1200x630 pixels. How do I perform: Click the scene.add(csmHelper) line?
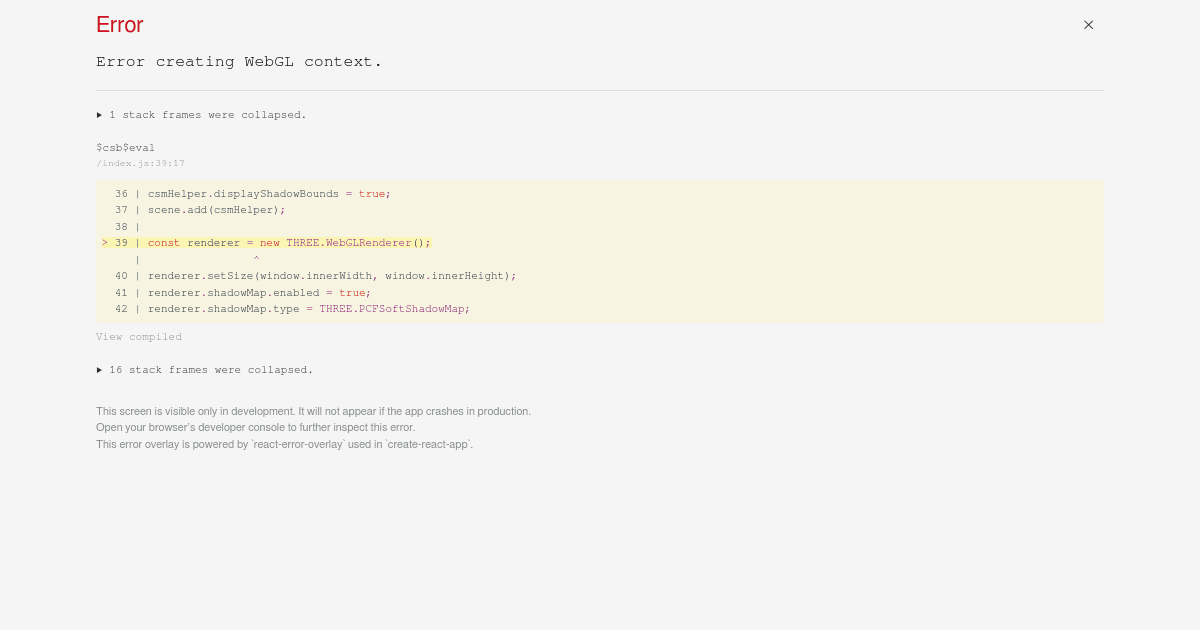click(215, 210)
